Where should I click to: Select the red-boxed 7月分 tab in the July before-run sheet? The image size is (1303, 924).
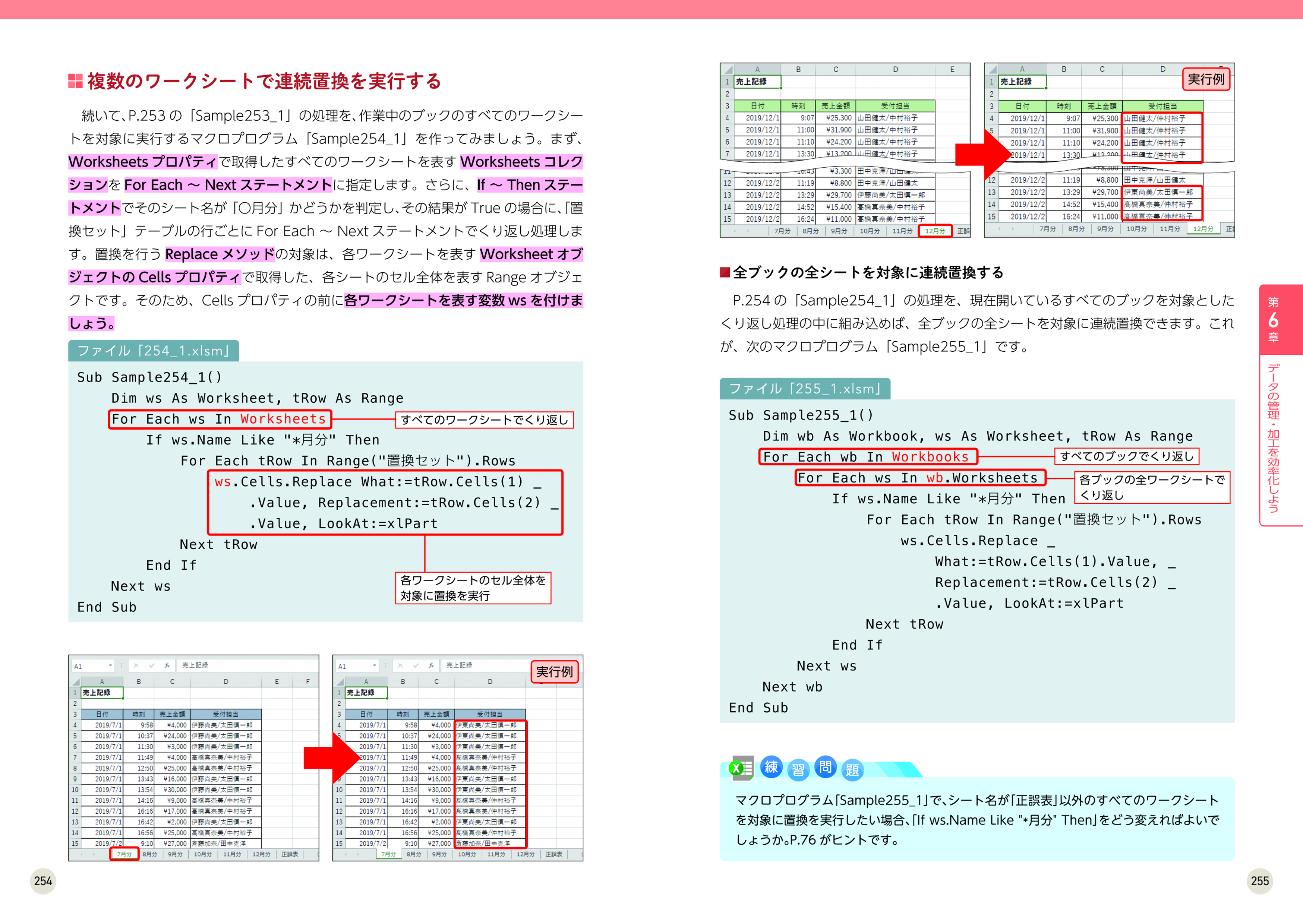(x=124, y=854)
